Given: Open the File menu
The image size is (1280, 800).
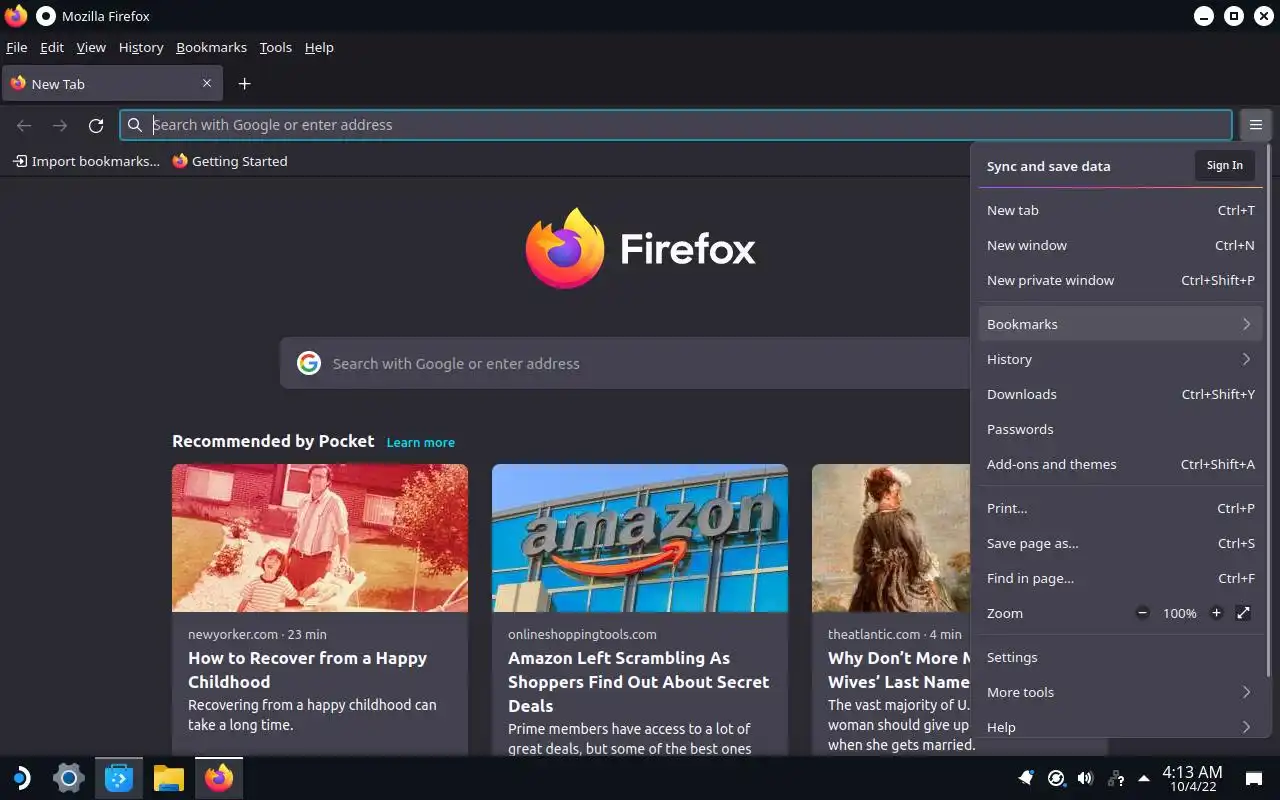Looking at the screenshot, I should [16, 47].
